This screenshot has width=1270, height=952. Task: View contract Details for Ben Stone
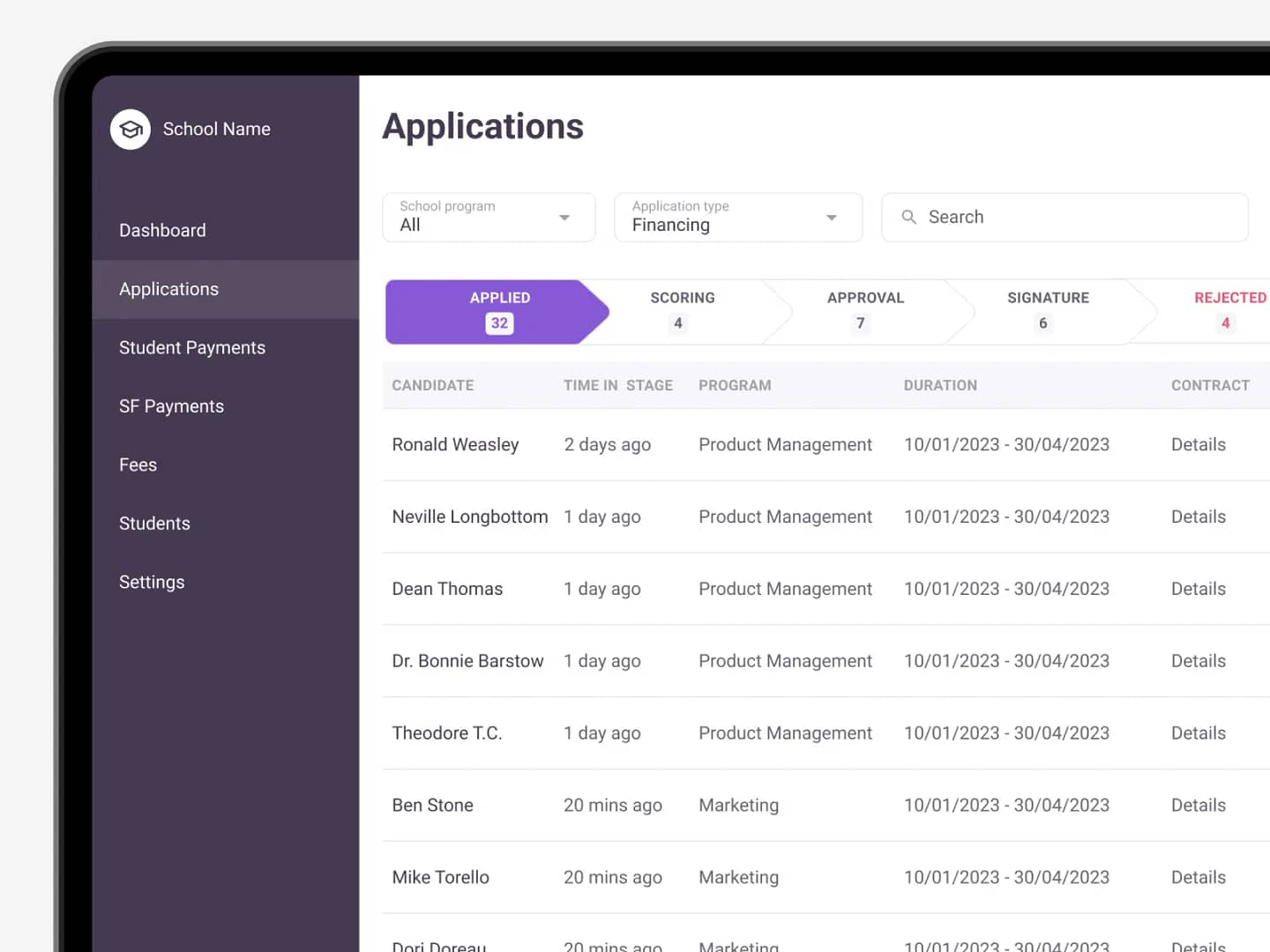point(1198,805)
